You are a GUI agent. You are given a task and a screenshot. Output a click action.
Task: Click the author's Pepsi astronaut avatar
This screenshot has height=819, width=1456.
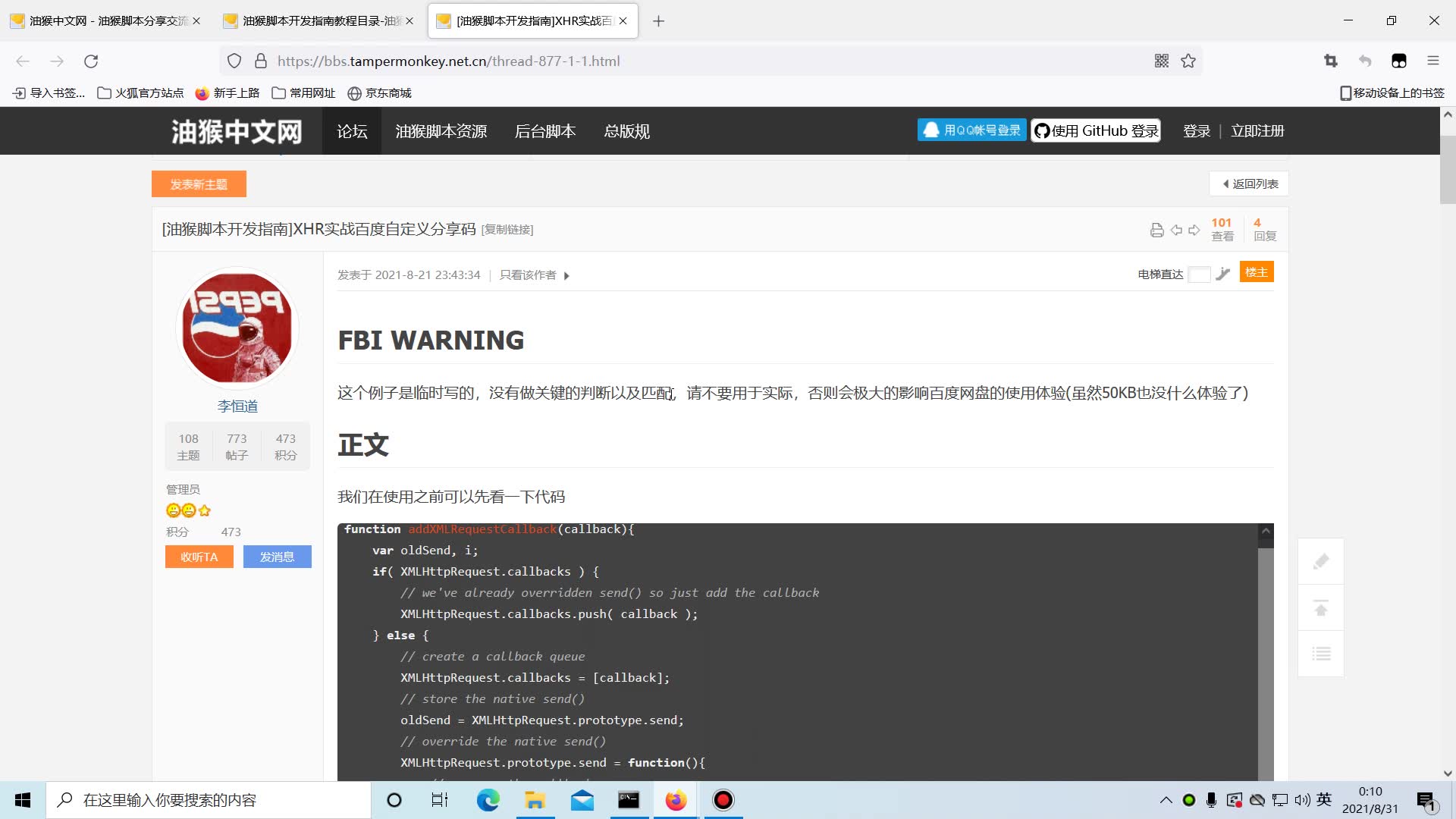pos(237,328)
